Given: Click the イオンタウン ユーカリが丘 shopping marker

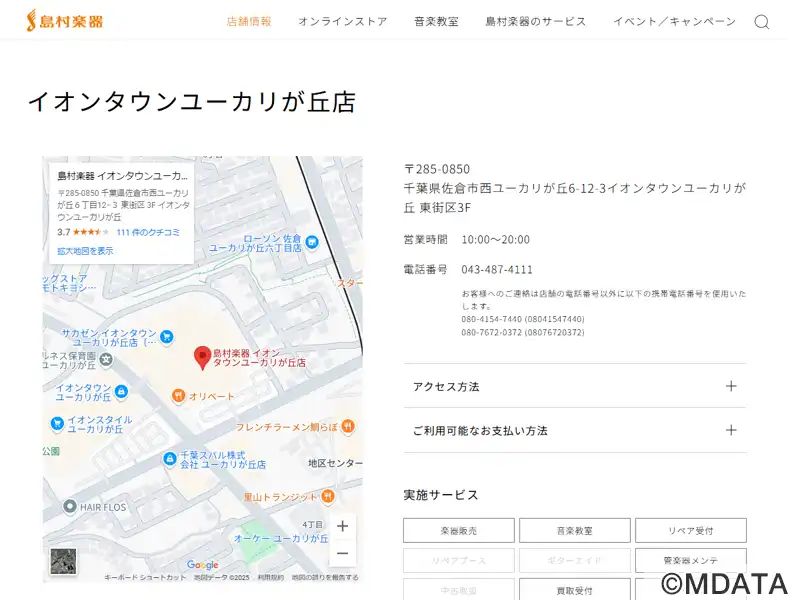Looking at the screenshot, I should (121, 391).
